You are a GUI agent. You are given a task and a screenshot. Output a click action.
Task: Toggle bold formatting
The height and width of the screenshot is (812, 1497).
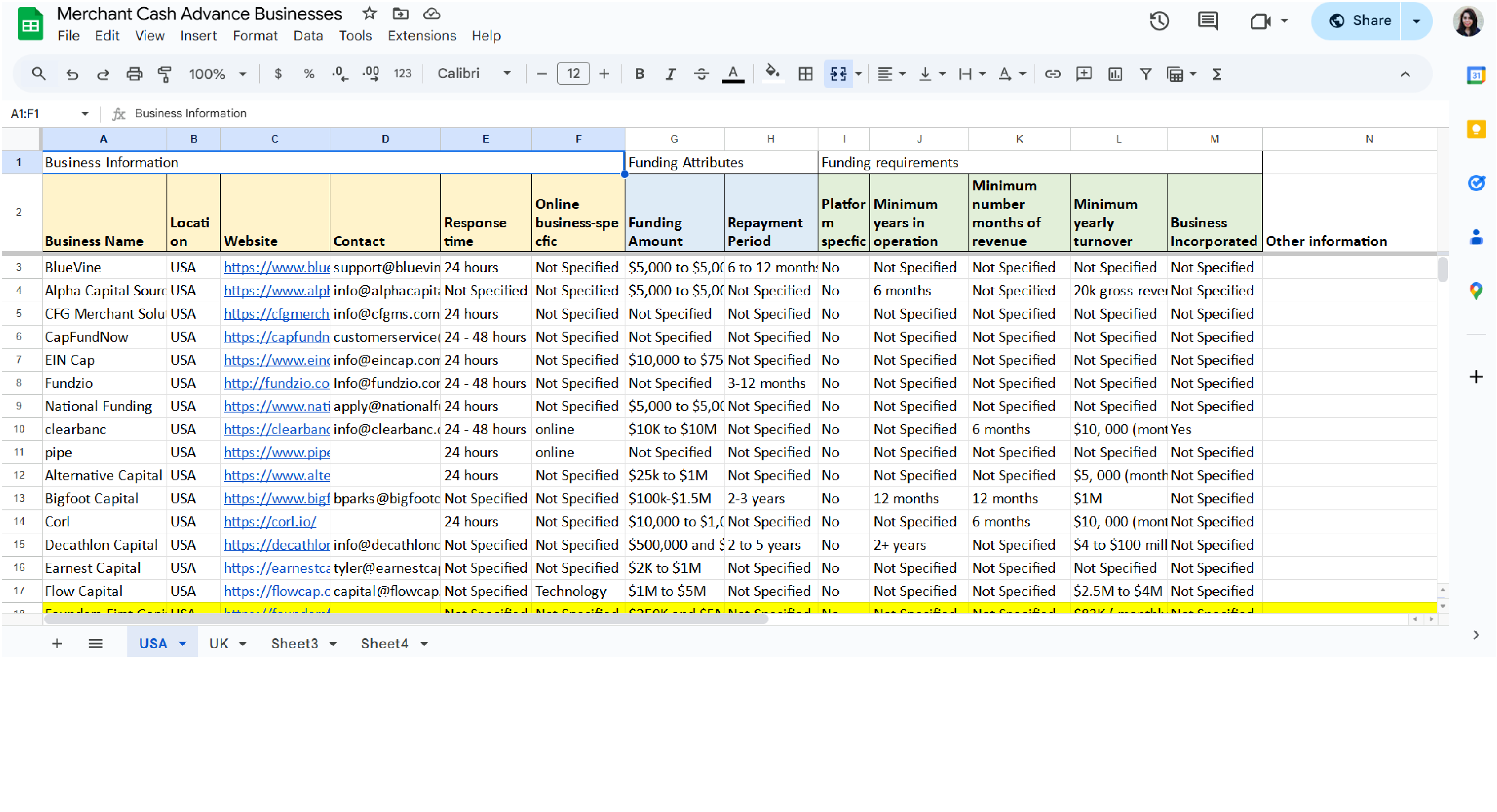coord(639,74)
